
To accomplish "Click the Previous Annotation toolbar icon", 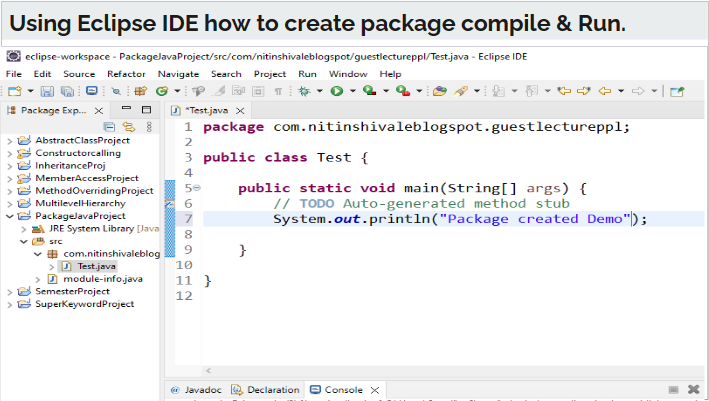I will (x=531, y=91).
